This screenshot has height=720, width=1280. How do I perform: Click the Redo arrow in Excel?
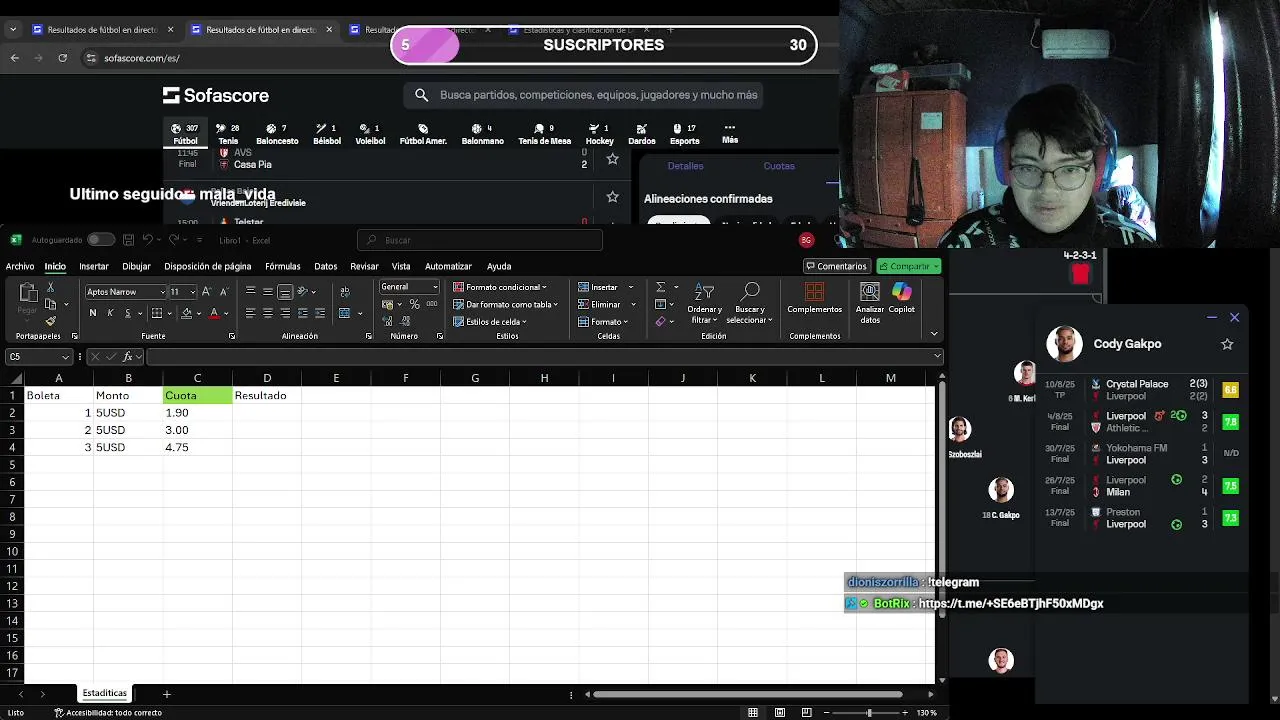[x=174, y=240]
